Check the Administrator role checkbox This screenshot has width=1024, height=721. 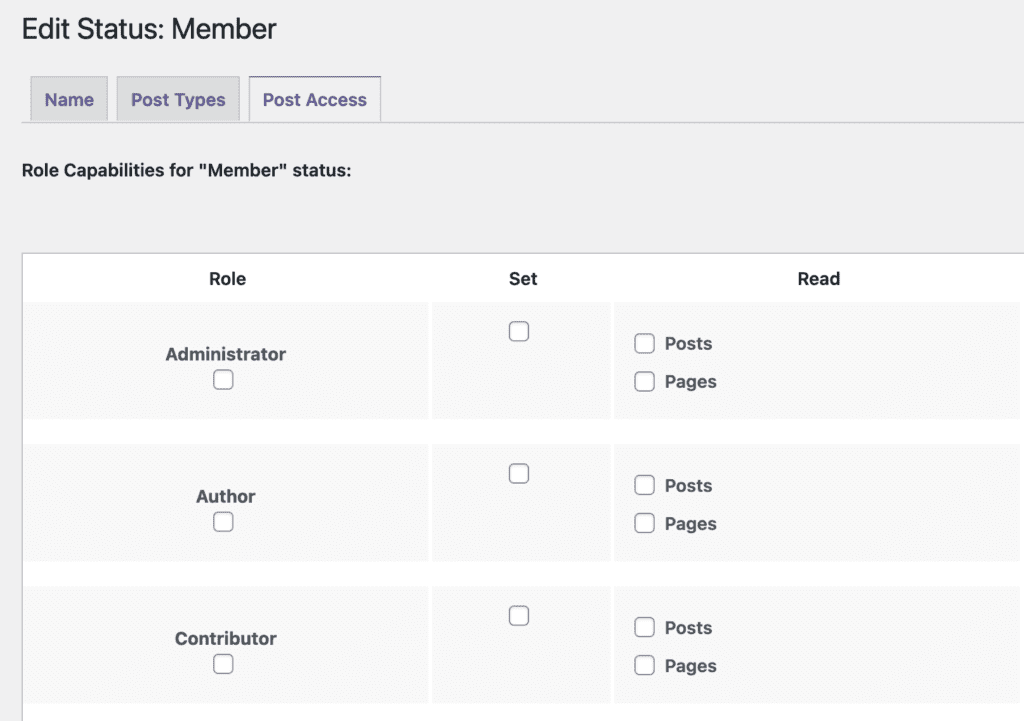pyautogui.click(x=223, y=379)
